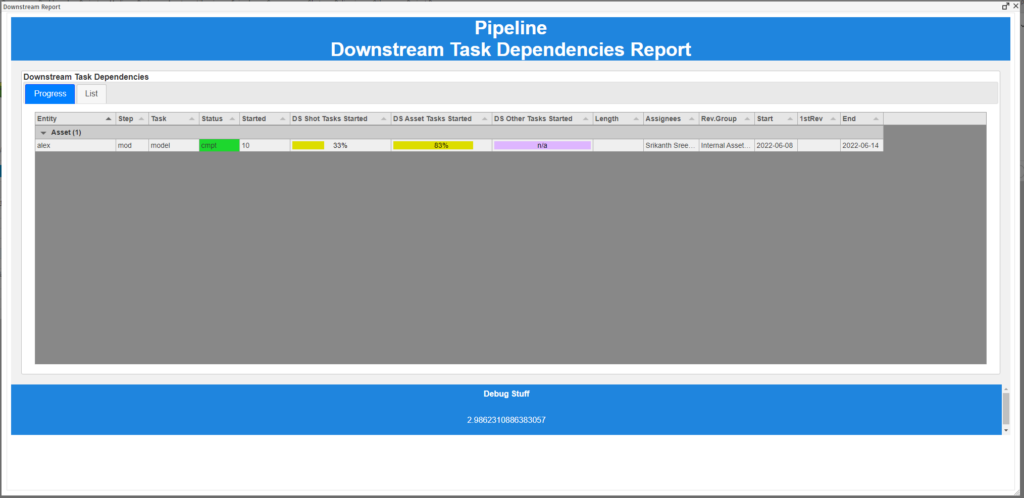This screenshot has width=1024, height=498.
Task: Click the 83% asset tasks progress bar
Action: point(440,145)
